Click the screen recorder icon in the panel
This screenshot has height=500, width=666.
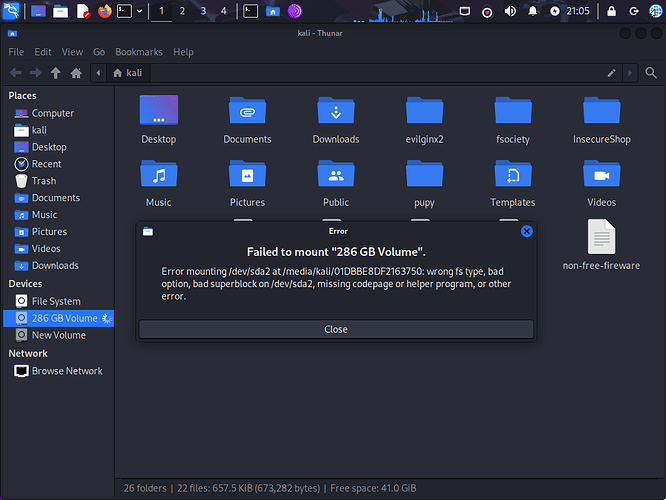[x=487, y=12]
